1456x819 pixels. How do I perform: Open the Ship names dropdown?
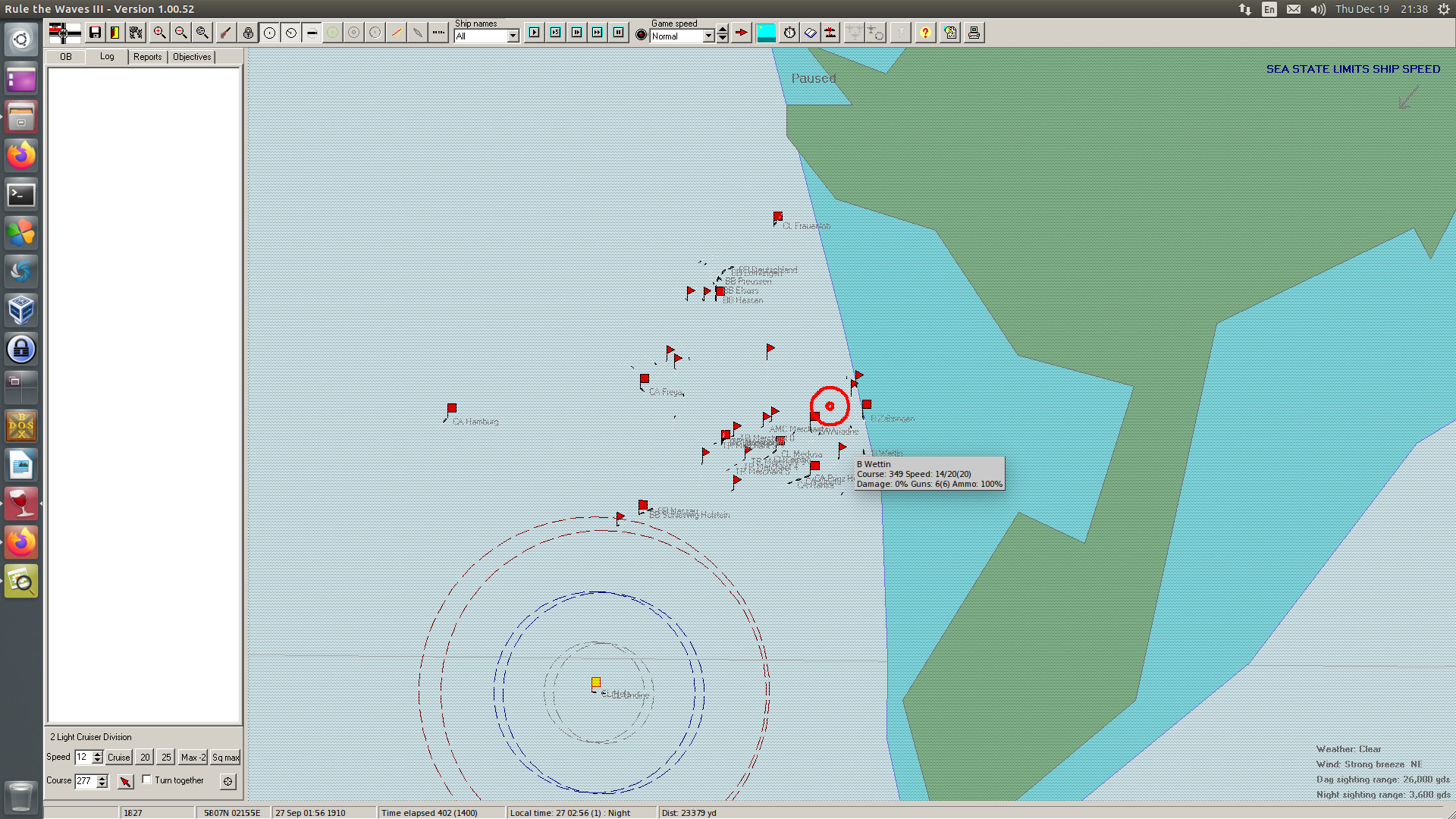coord(513,36)
